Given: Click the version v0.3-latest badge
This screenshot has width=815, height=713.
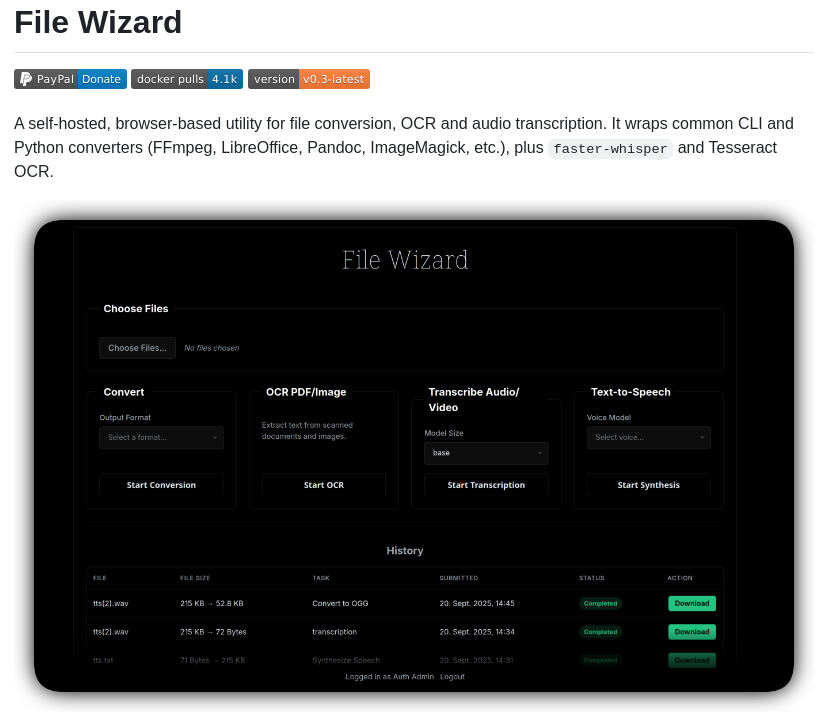Looking at the screenshot, I should coord(309,79).
